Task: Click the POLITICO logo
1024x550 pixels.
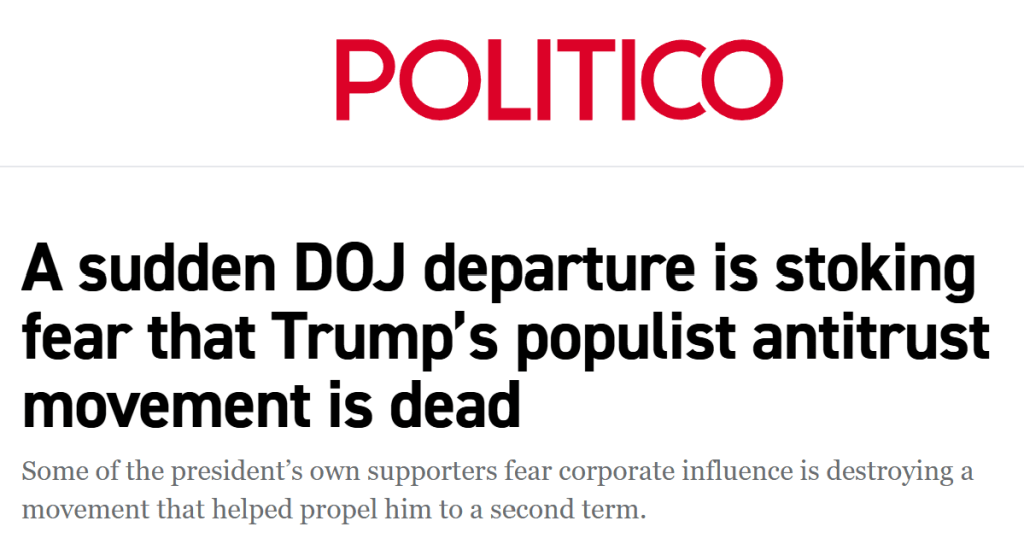Action: point(558,80)
